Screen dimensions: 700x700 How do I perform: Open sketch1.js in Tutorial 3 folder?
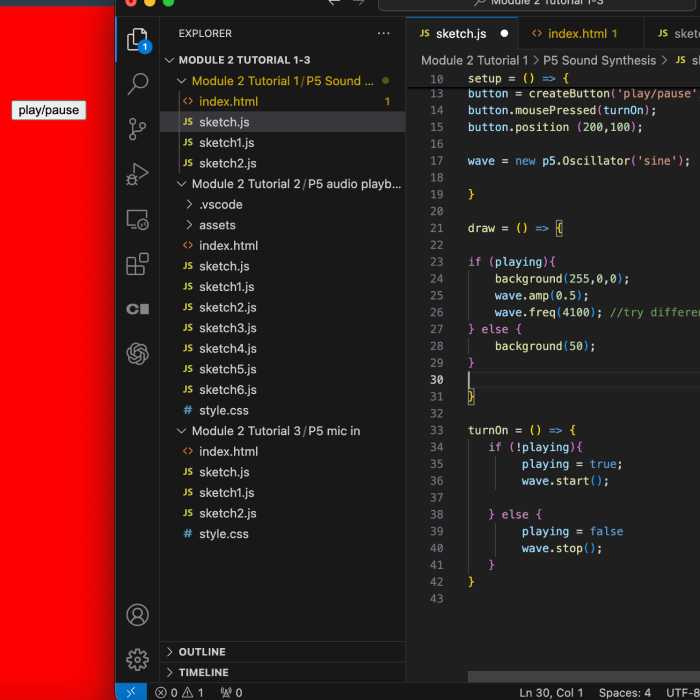tap(282, 492)
